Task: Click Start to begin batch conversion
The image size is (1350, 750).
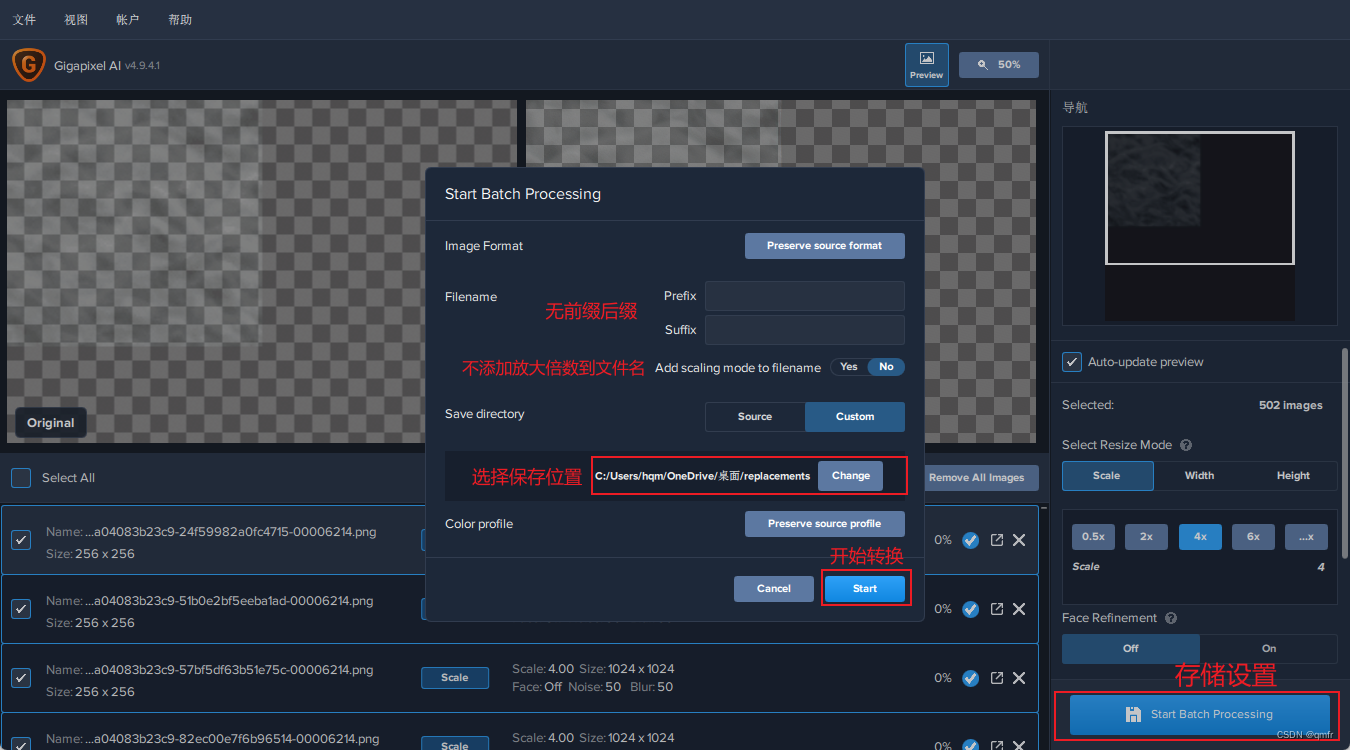Action: (x=864, y=588)
